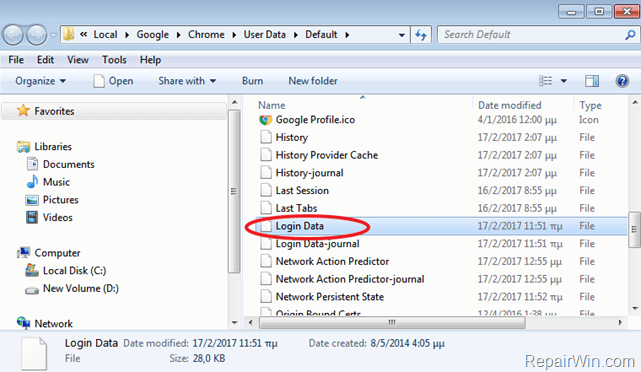This screenshot has height=372, width=641.
Task: Select User Data in the breadcrumb
Action: pyautogui.click(x=264, y=35)
